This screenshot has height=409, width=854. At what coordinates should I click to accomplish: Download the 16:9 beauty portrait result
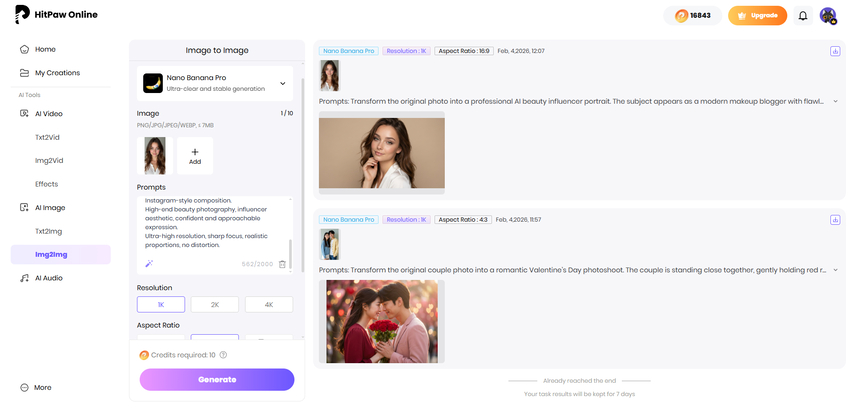coord(834,51)
